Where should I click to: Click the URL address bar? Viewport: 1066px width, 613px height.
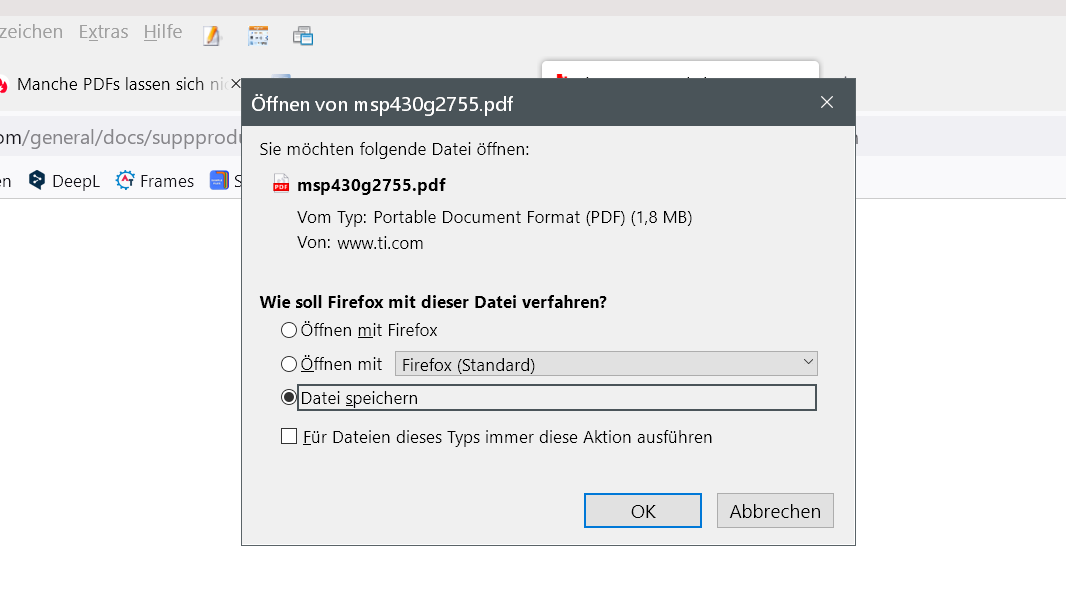click(120, 138)
